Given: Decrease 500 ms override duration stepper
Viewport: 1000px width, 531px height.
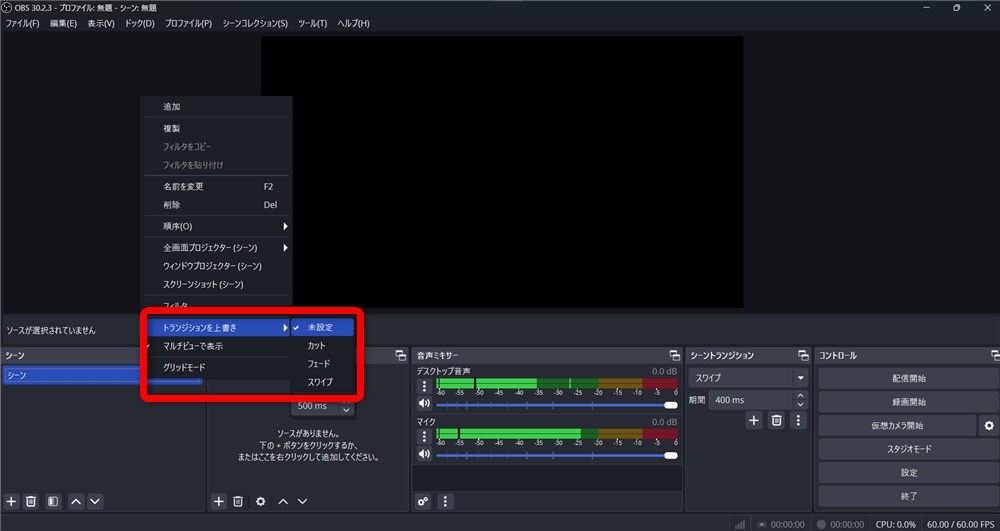Looking at the screenshot, I should coord(346,410).
